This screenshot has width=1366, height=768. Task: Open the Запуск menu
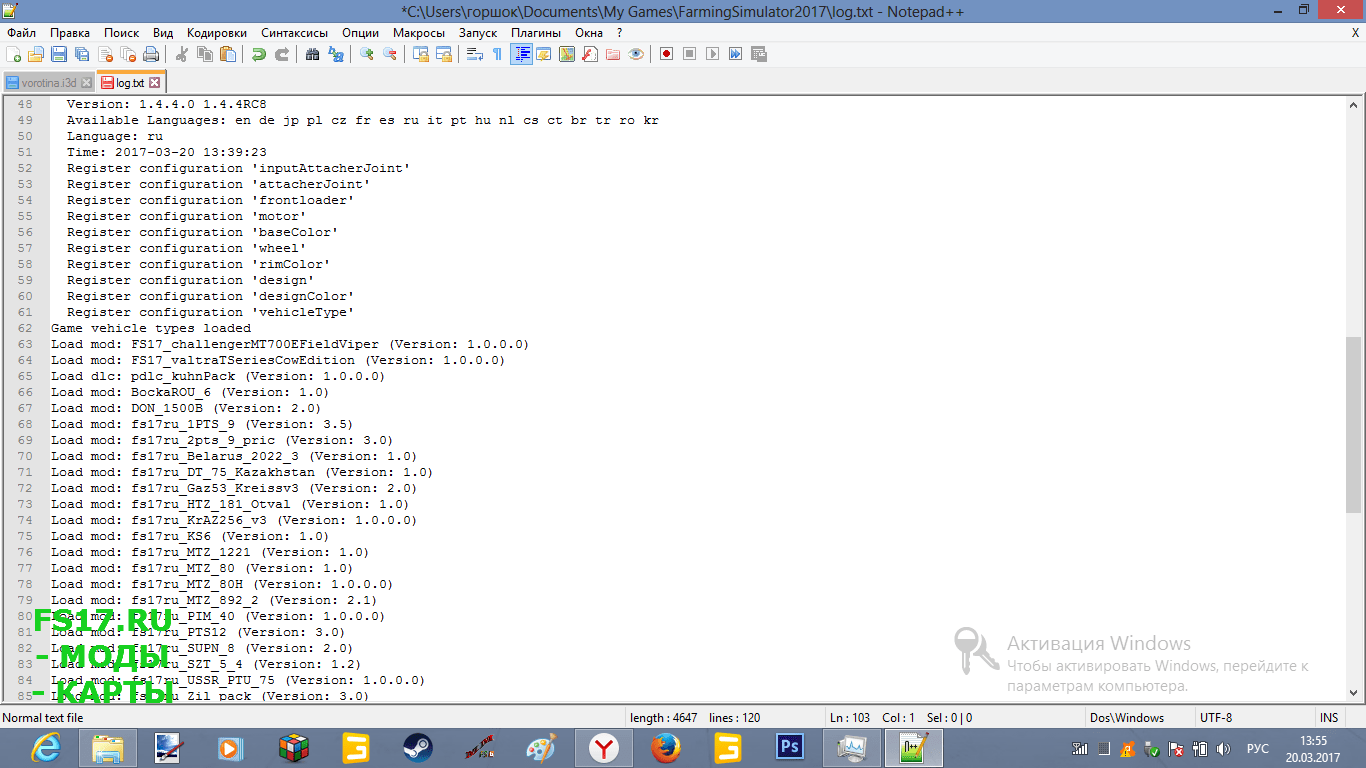pyautogui.click(x=478, y=33)
